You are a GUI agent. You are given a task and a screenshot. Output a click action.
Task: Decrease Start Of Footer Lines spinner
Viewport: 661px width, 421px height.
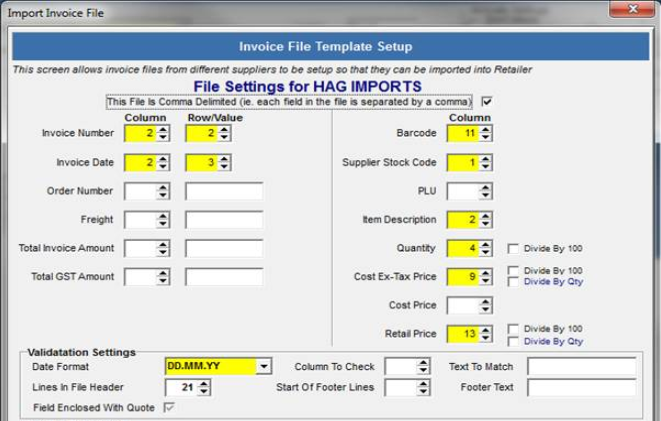[423, 392]
